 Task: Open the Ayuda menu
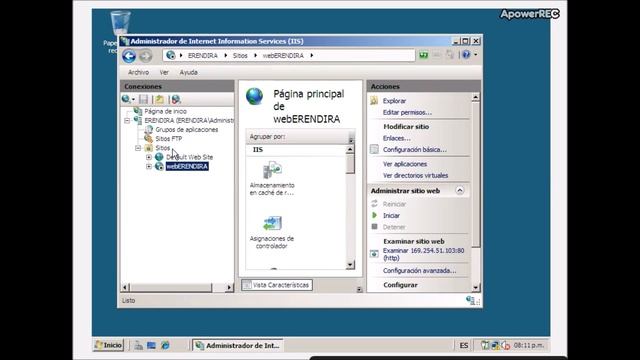tap(189, 72)
